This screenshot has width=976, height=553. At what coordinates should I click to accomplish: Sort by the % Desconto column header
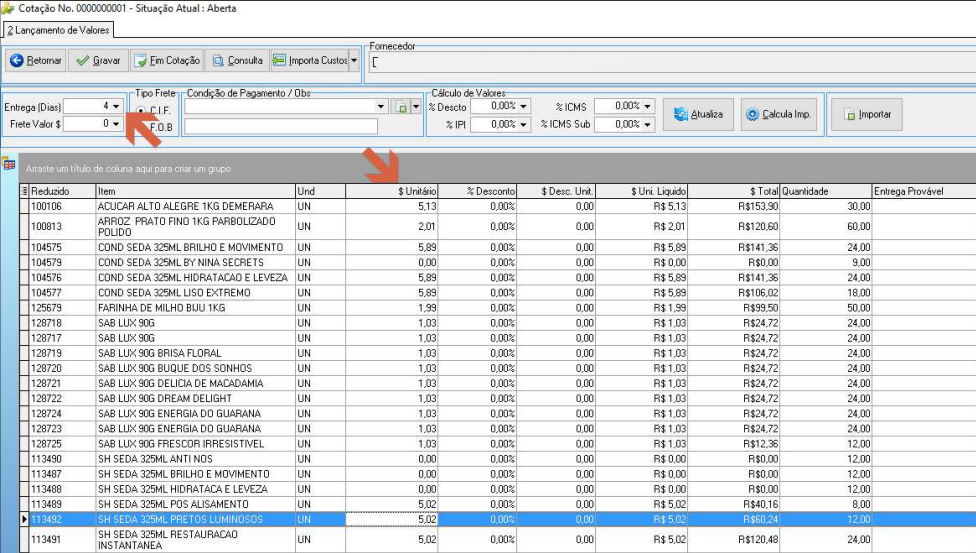(477, 191)
